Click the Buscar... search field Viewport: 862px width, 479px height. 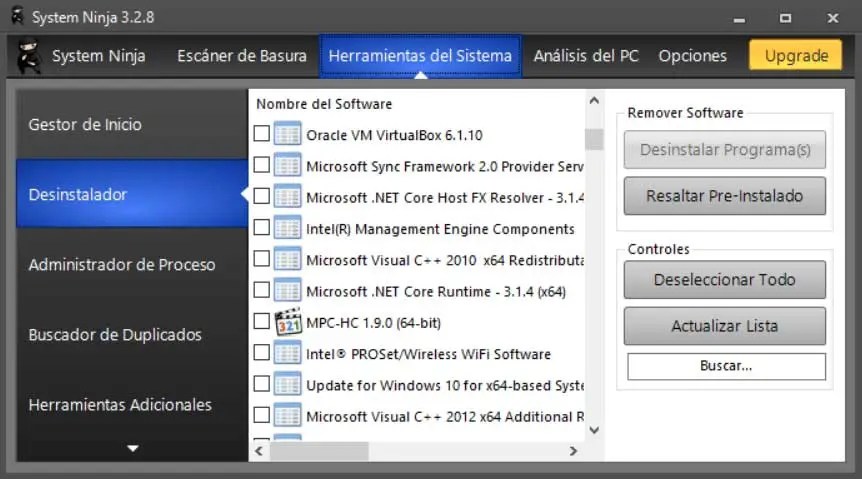click(x=726, y=366)
